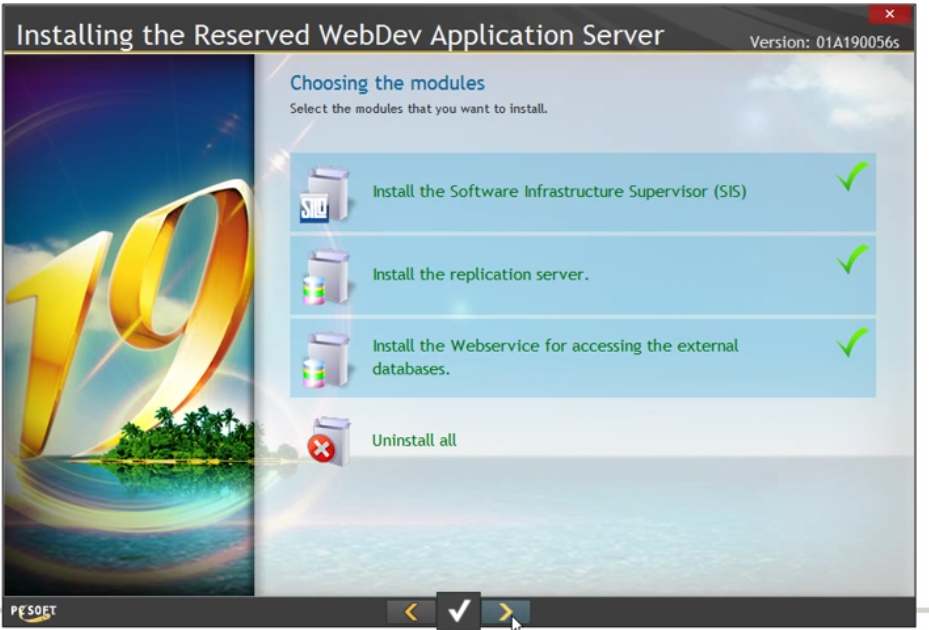The width and height of the screenshot is (929, 630).
Task: Close the installer window
Action: 889,14
